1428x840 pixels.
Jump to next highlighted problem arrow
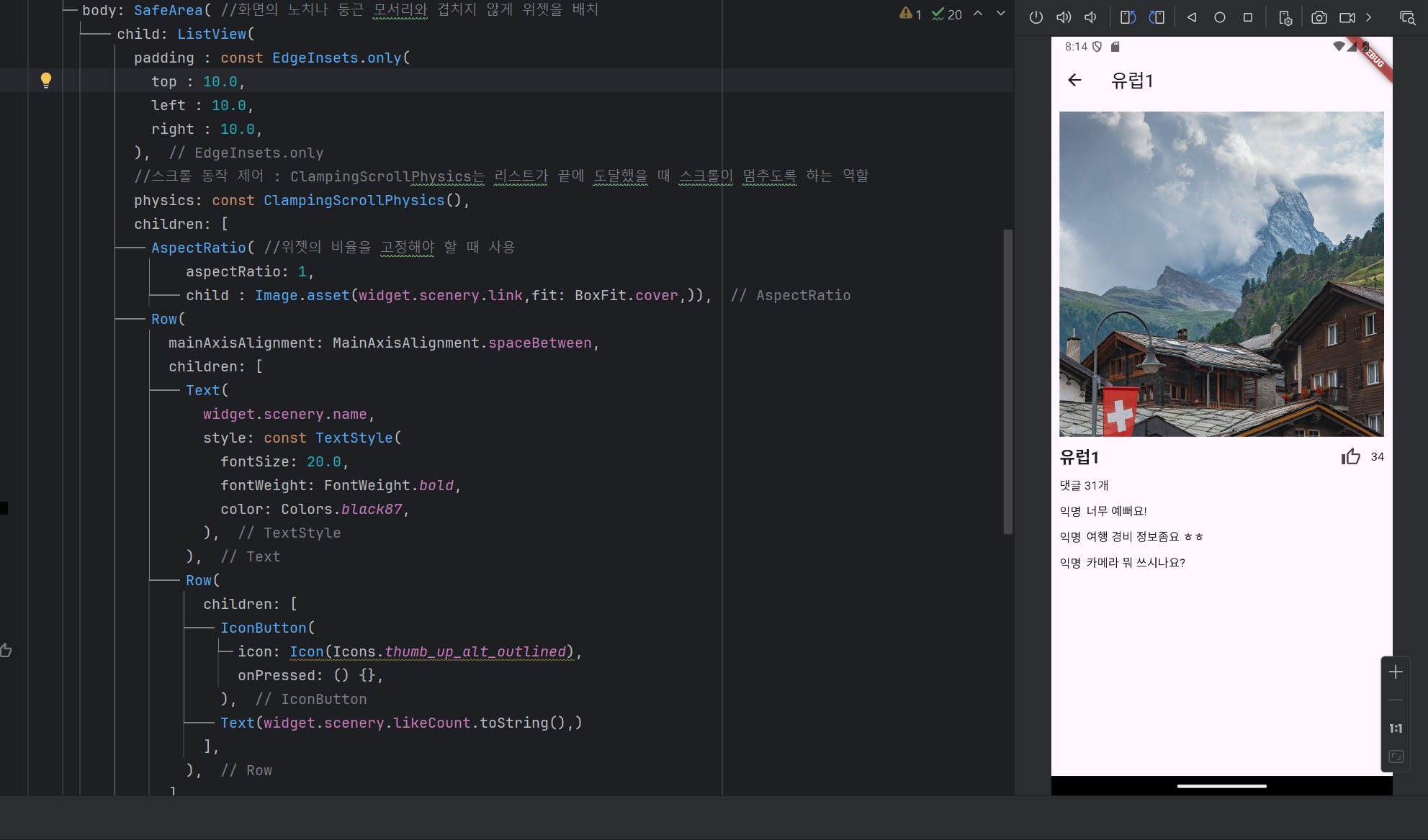(x=1001, y=14)
